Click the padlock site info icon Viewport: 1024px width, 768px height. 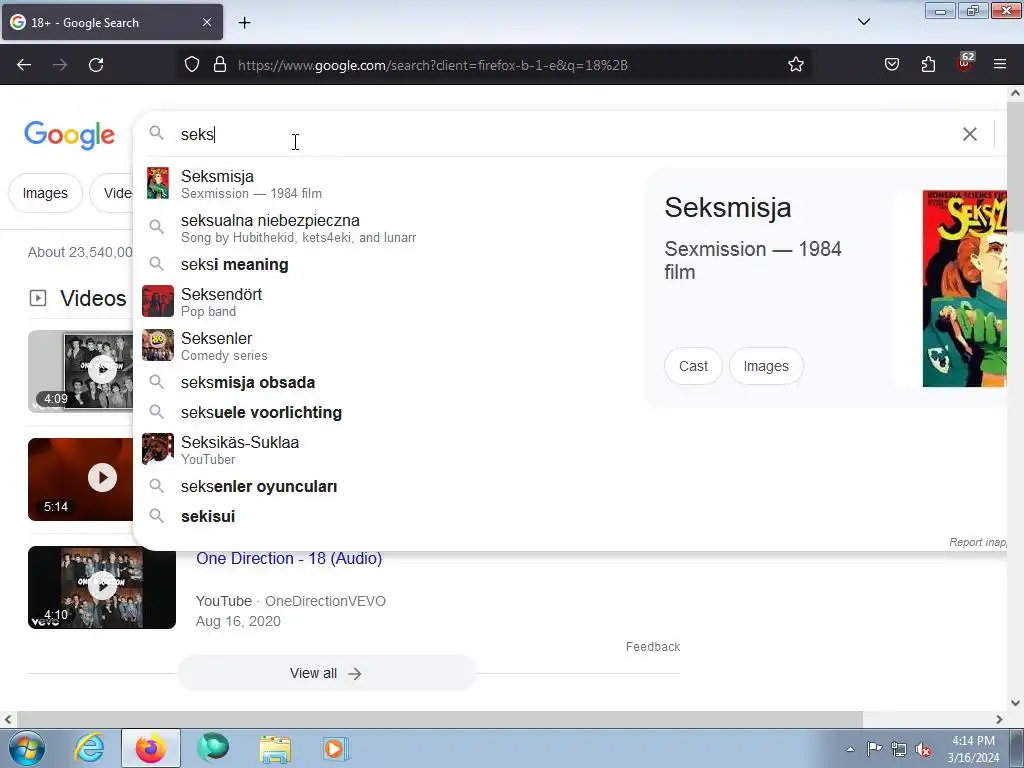(220, 65)
